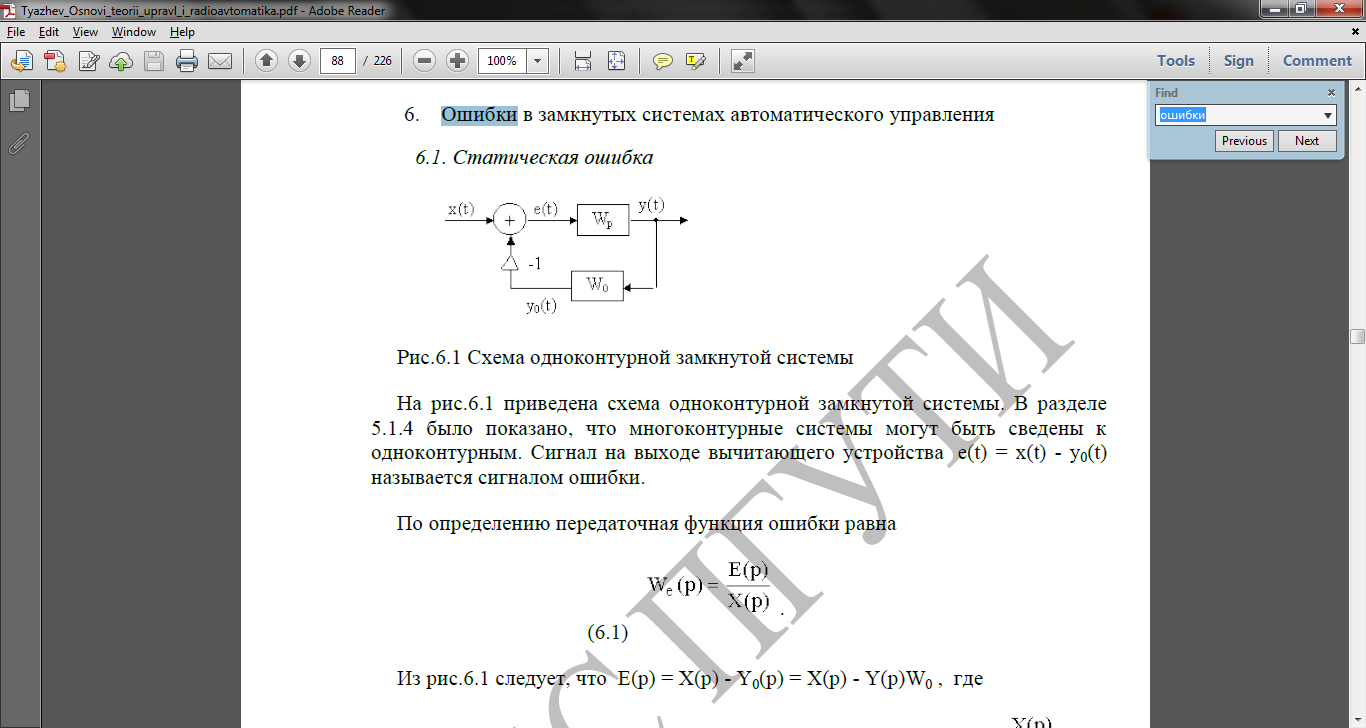Close the Find box

1331,92
